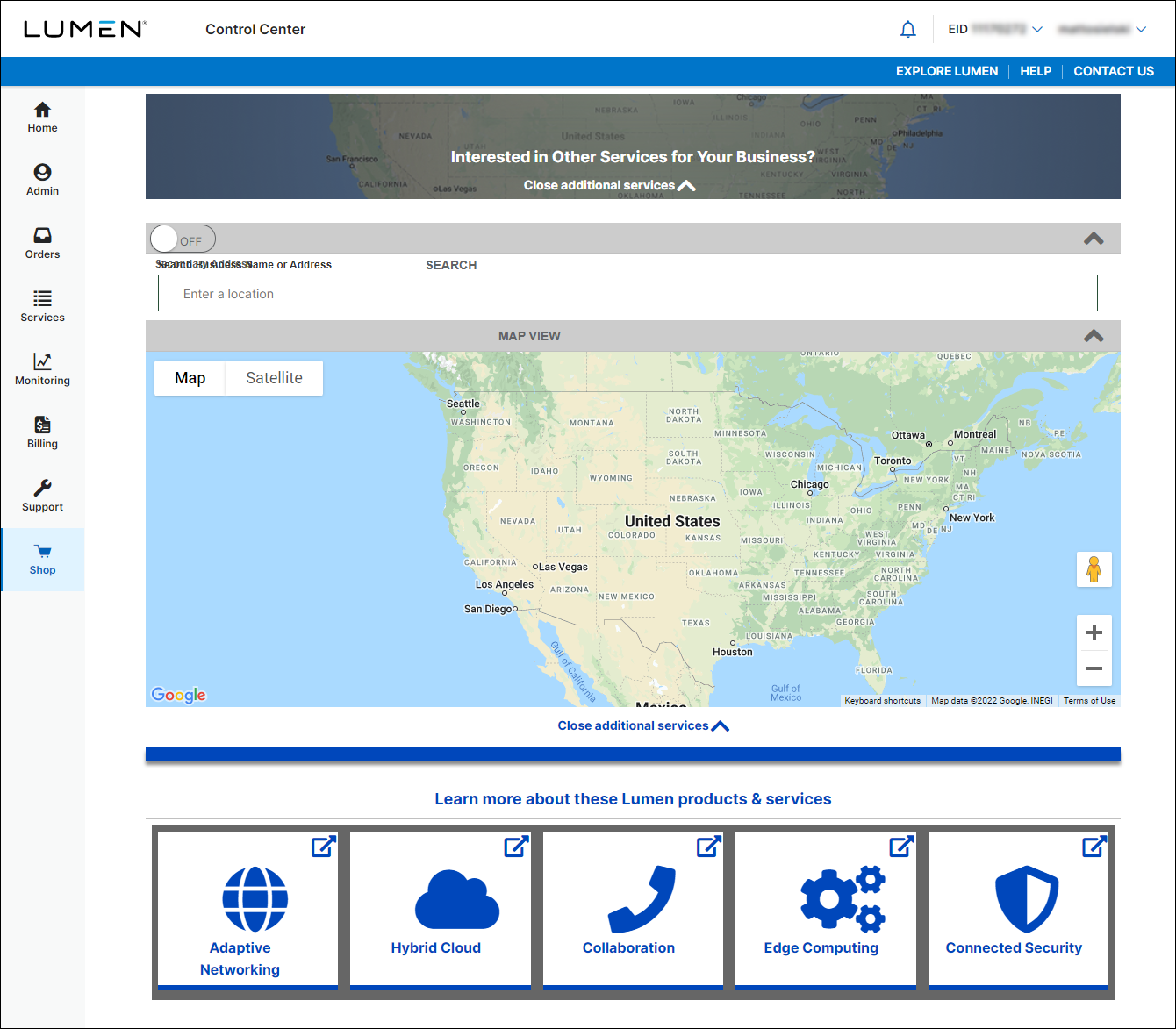Collapse the MAP VIEW panel chevron

(x=1094, y=336)
